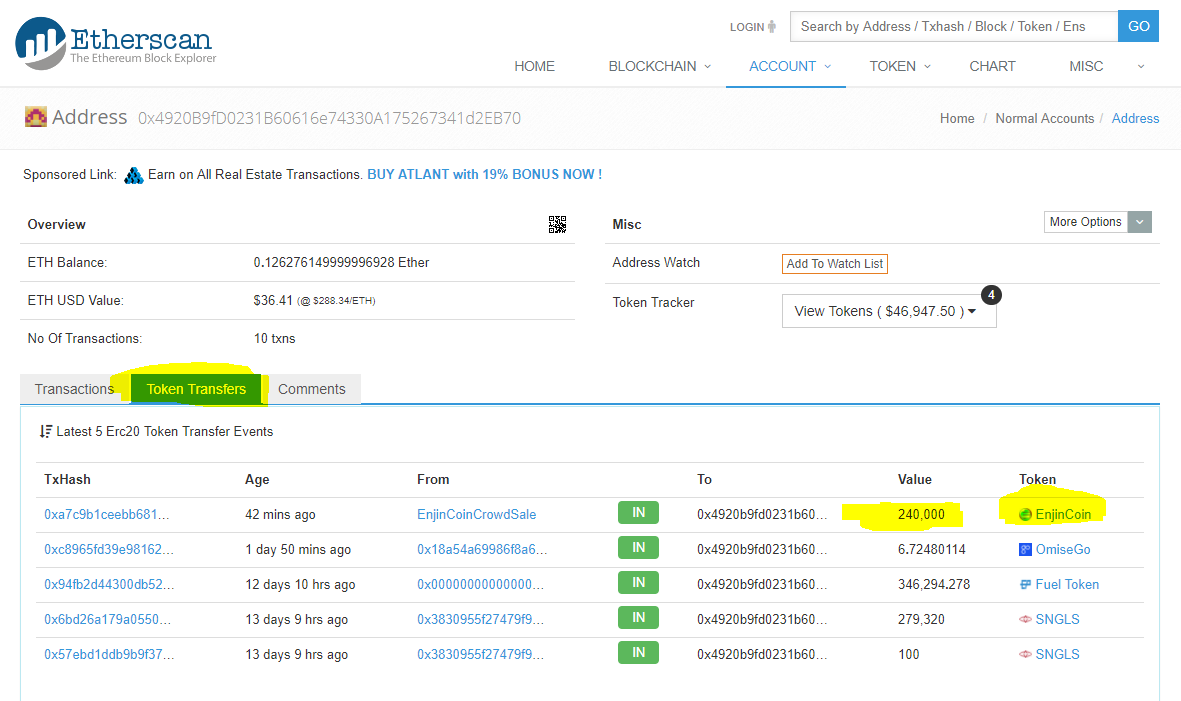Click the TxHash column header
The image size is (1181, 701).
67,480
